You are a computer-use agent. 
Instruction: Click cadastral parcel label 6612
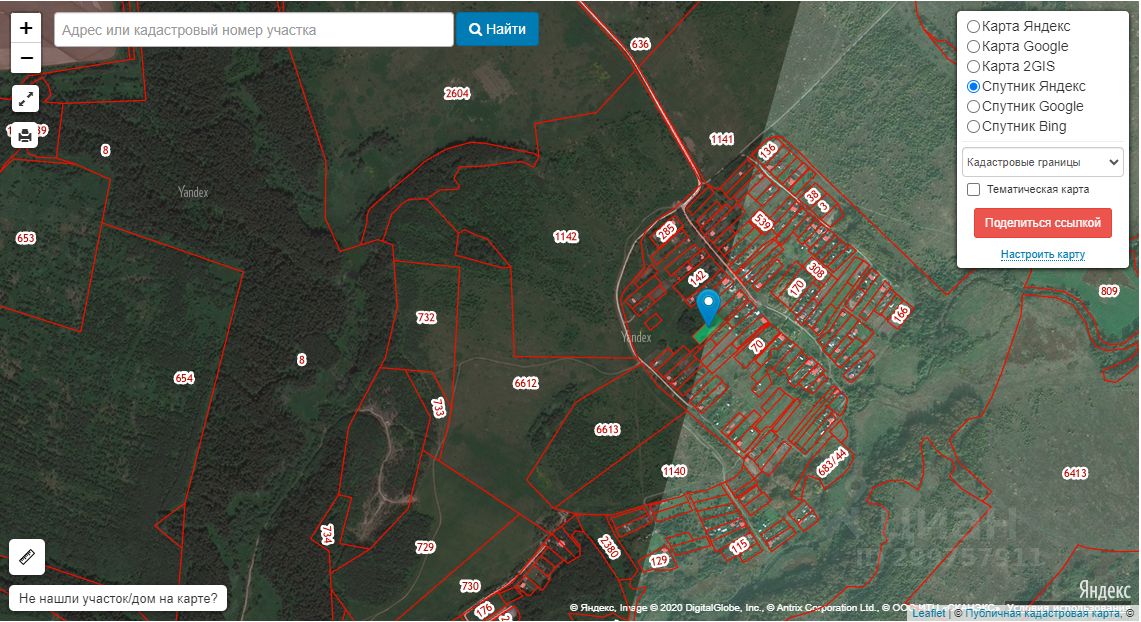[x=525, y=383]
